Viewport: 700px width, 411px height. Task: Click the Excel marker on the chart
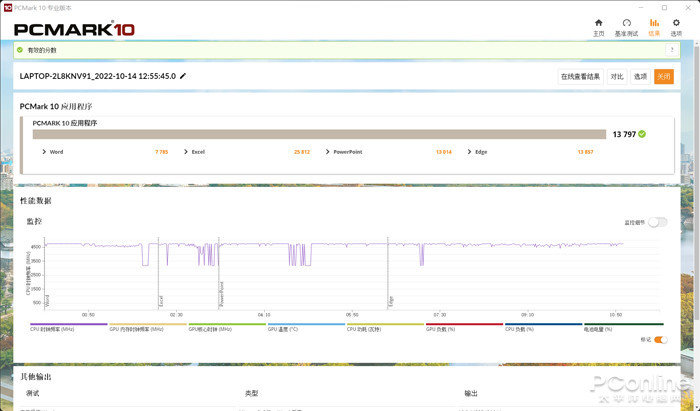(161, 301)
